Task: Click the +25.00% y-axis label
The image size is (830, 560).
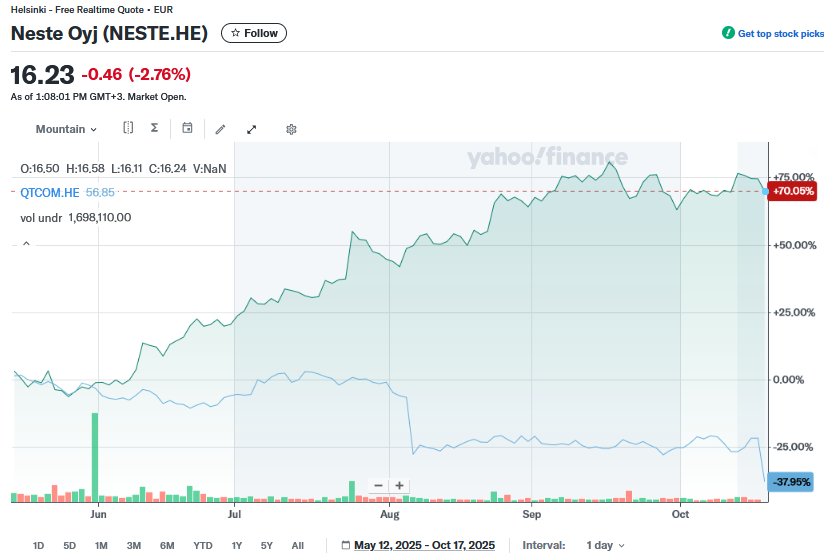Action: (x=794, y=312)
